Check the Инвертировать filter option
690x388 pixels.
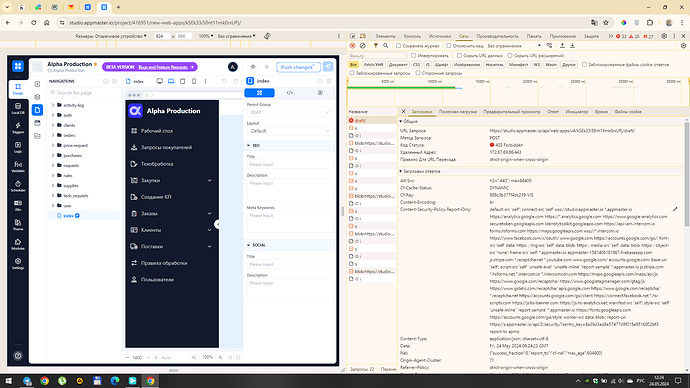[414, 56]
